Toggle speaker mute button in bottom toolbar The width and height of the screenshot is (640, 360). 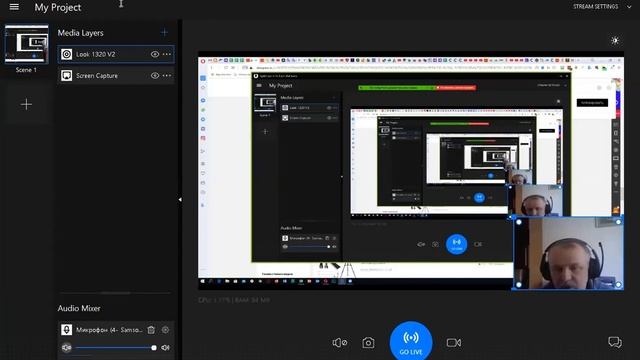(x=340, y=343)
